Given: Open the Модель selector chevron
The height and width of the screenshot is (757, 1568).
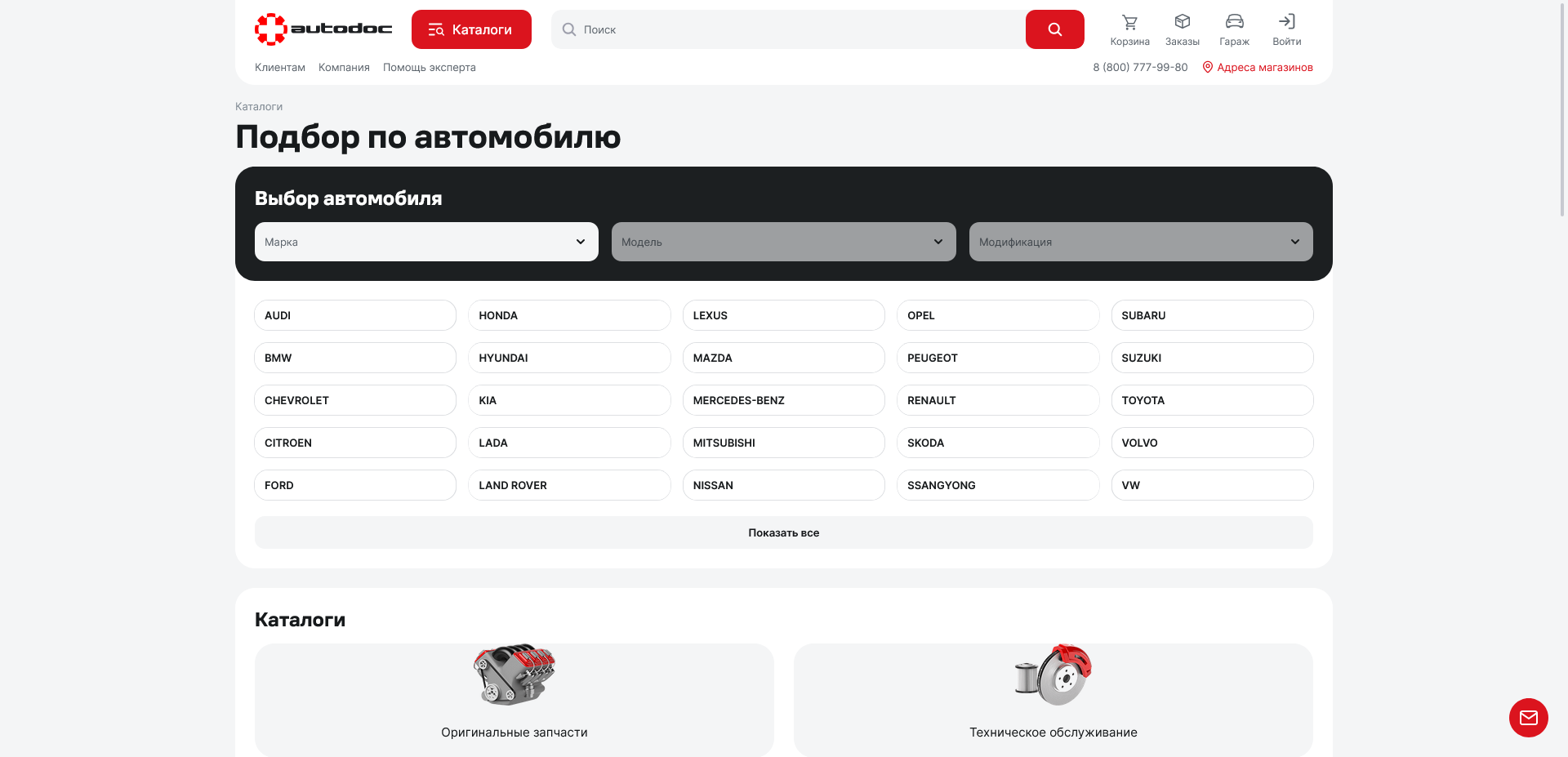Looking at the screenshot, I should click(937, 242).
